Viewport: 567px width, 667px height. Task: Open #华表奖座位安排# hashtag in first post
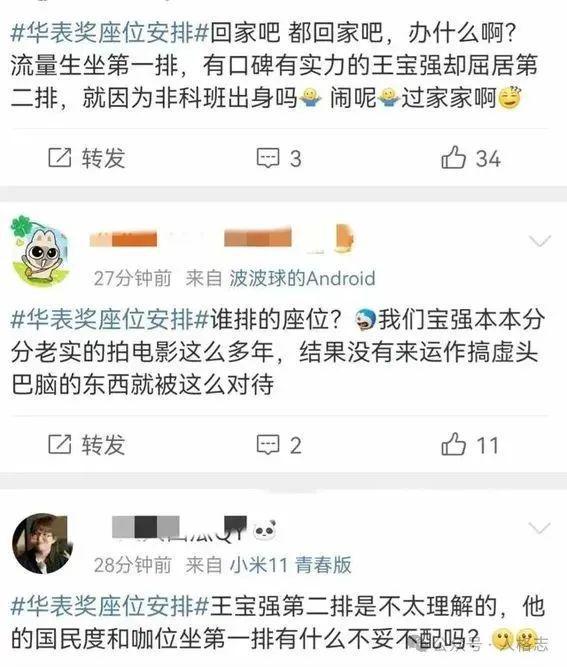coord(109,33)
